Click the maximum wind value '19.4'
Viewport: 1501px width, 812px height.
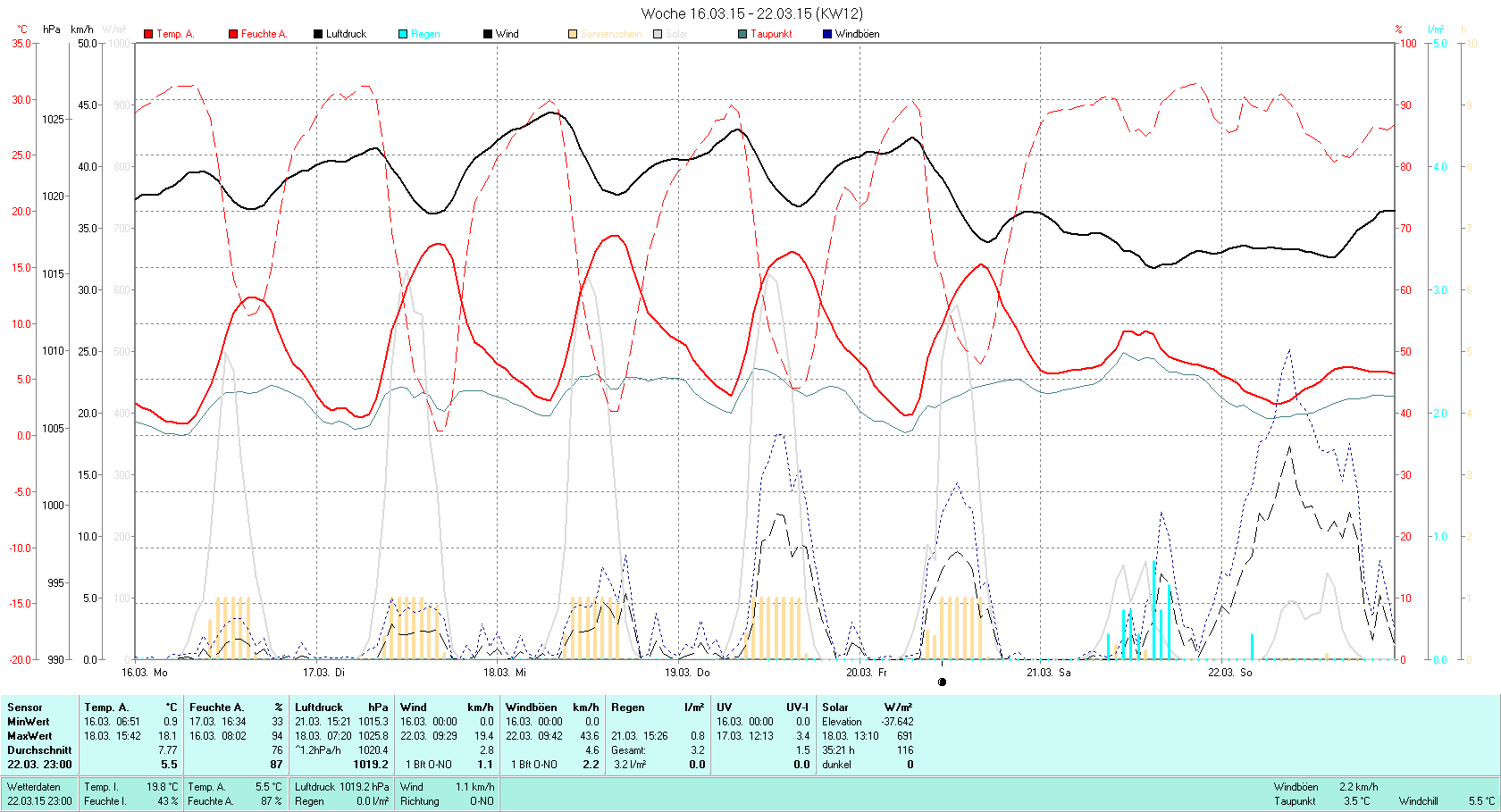point(483,736)
